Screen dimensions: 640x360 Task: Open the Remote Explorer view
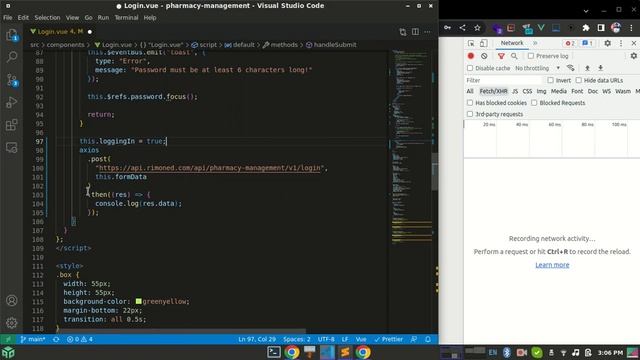coord(12,147)
